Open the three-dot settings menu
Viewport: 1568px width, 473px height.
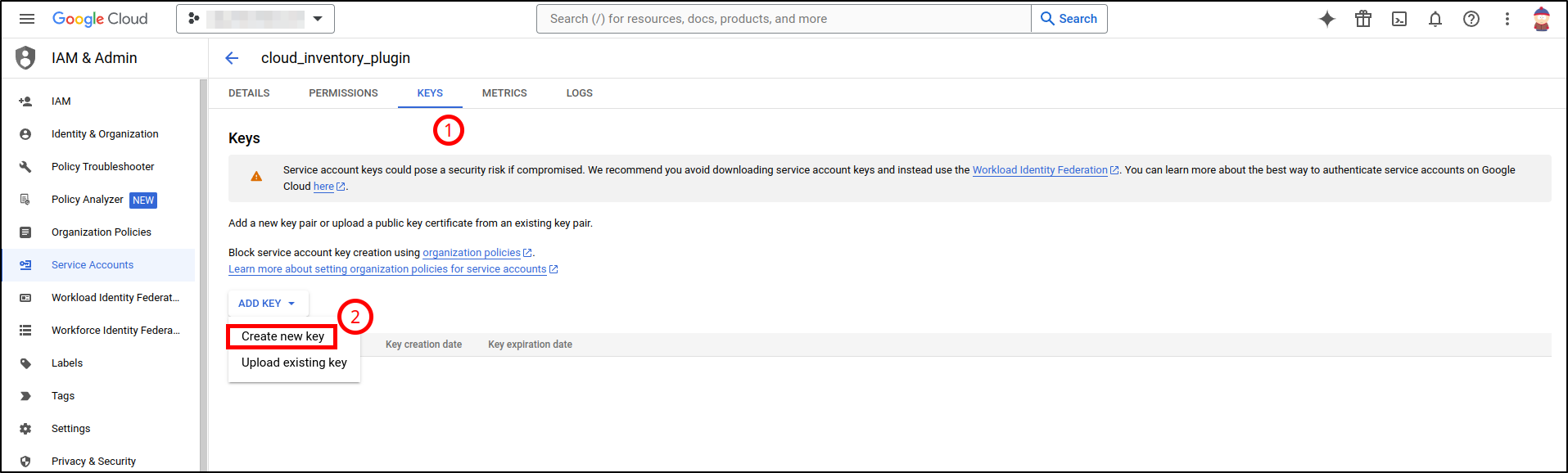coord(1507,19)
